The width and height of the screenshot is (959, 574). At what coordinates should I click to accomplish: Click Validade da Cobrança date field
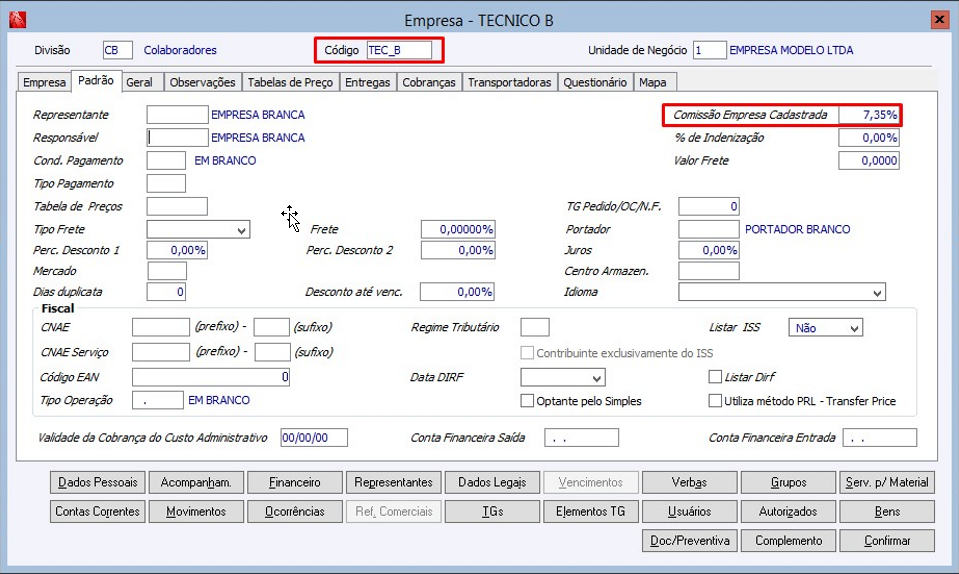tap(314, 438)
